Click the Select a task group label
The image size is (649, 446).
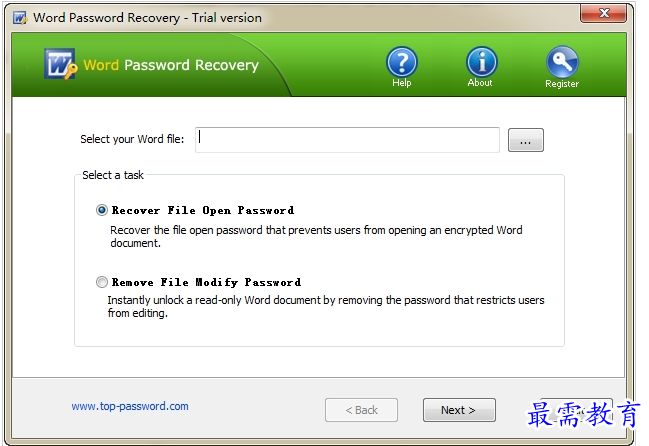click(x=113, y=175)
